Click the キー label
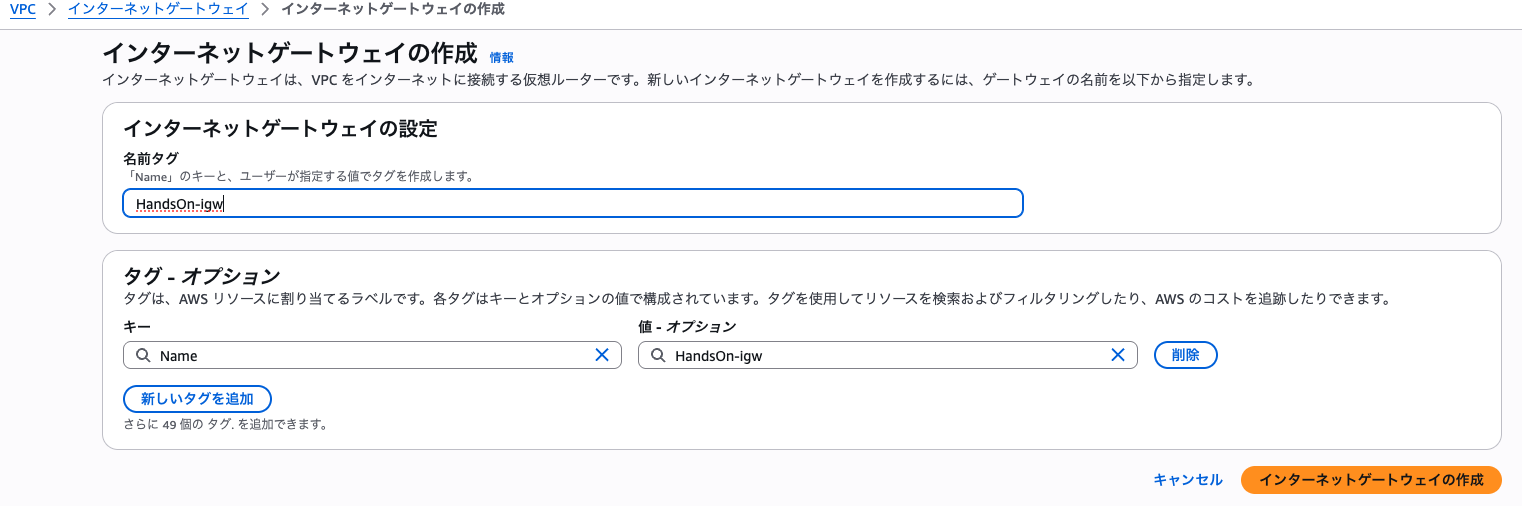Screen dimensions: 1522x506 [x=137, y=327]
